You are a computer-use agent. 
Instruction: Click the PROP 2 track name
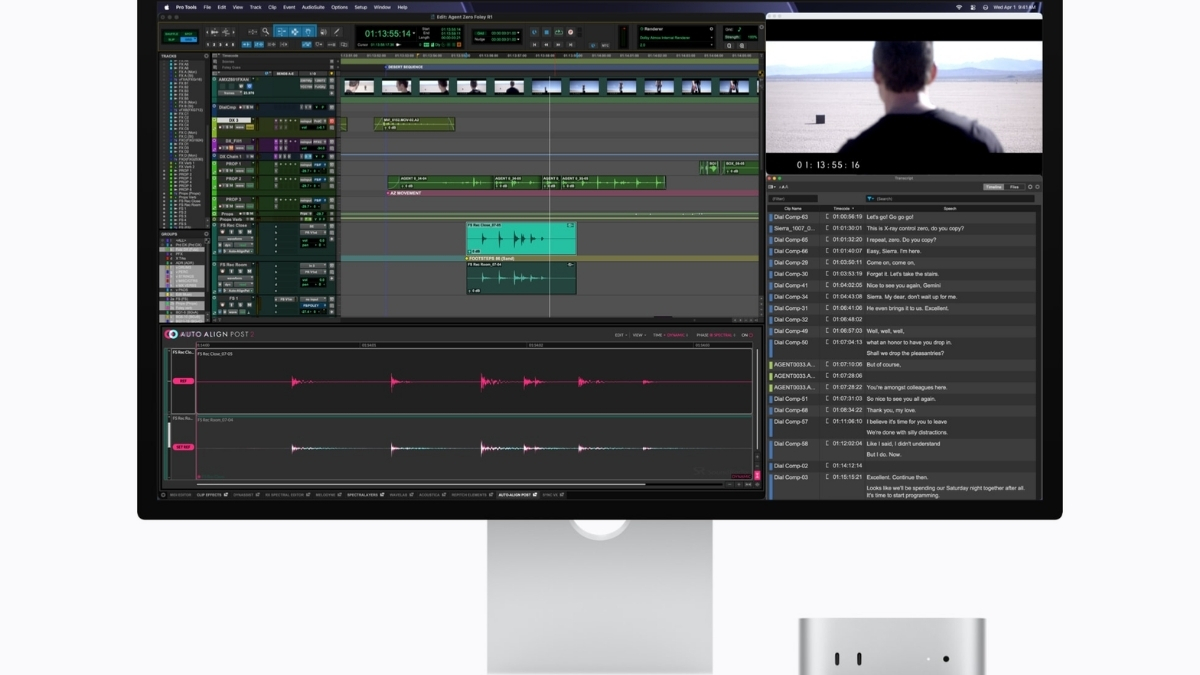click(233, 178)
